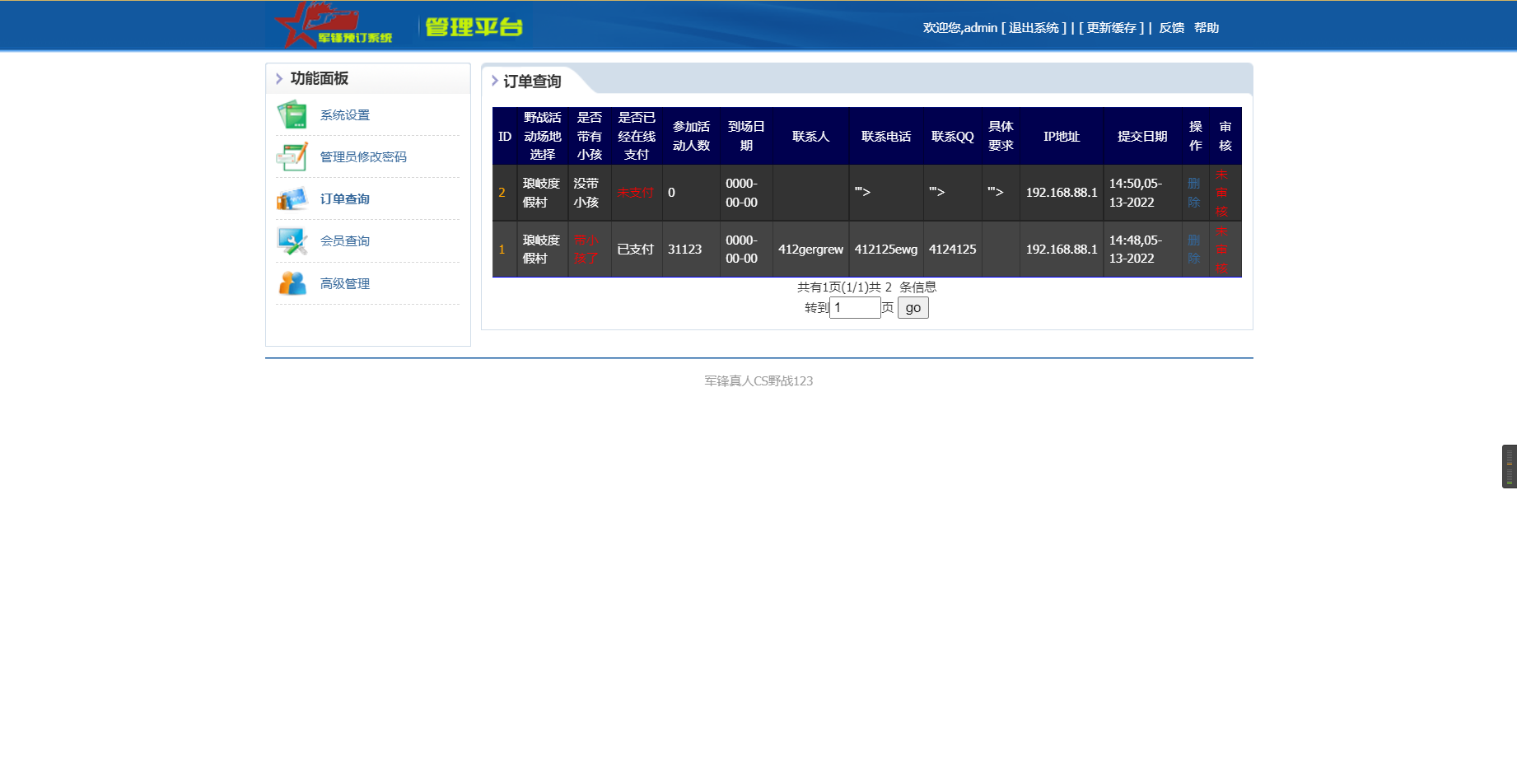This screenshot has width=1517, height=784.
Task: Click the 提交日期 column header
Action: (1142, 137)
